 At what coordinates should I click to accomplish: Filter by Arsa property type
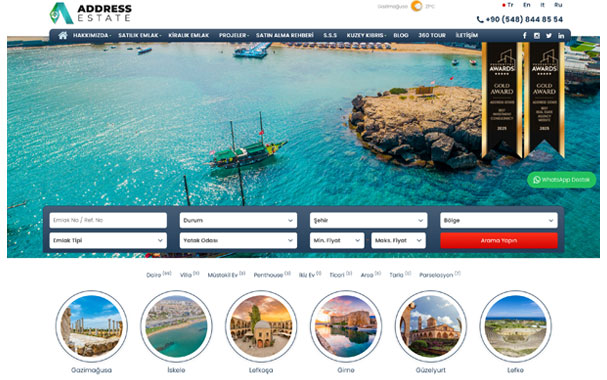point(370,274)
